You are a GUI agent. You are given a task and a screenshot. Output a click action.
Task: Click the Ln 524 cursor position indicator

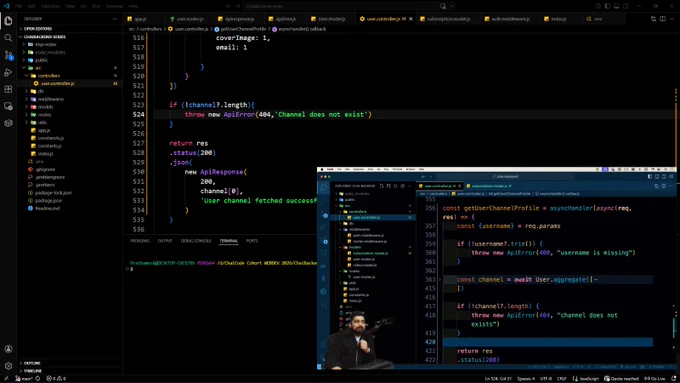click(497, 379)
